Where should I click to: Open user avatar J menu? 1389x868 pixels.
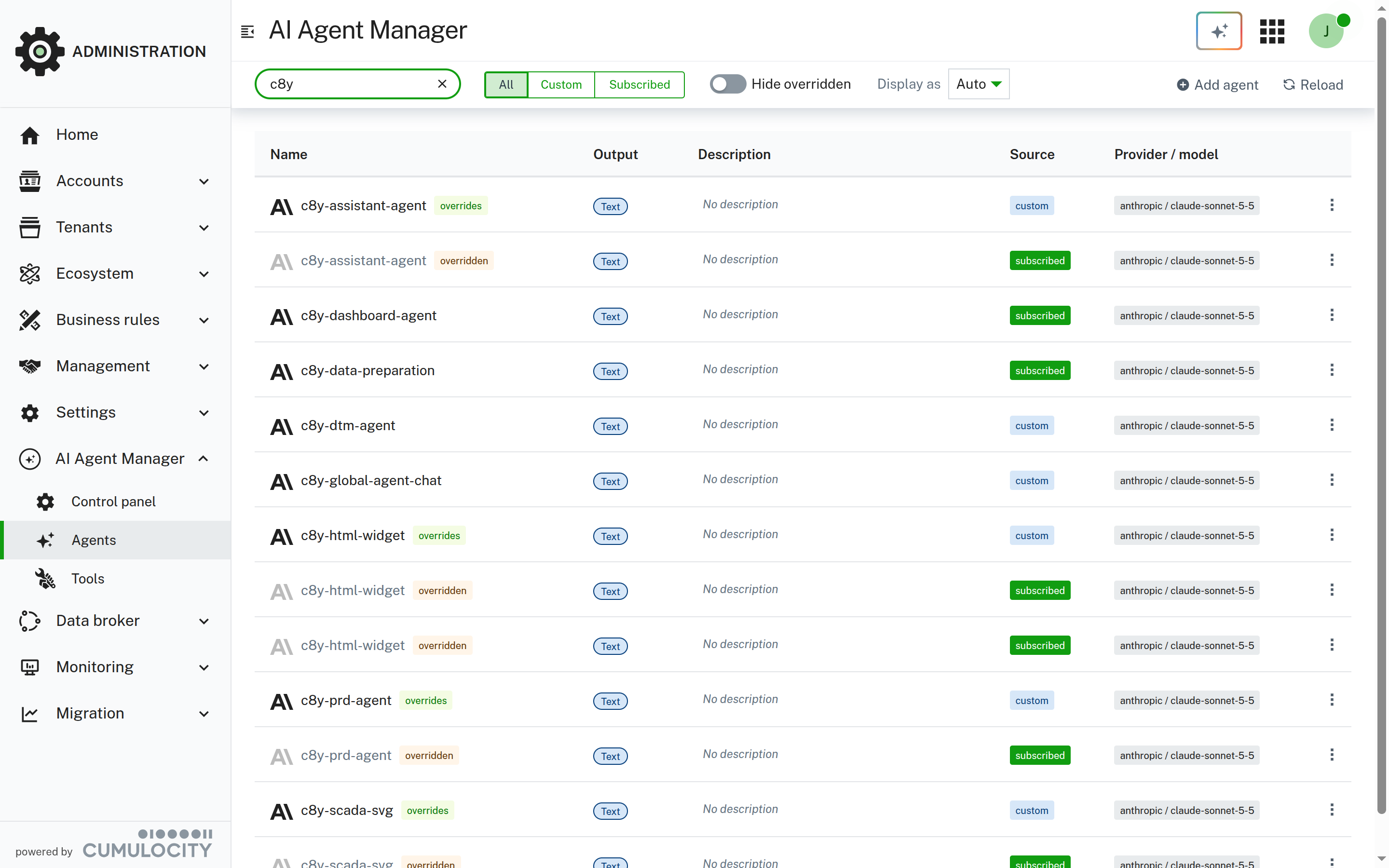(x=1326, y=31)
